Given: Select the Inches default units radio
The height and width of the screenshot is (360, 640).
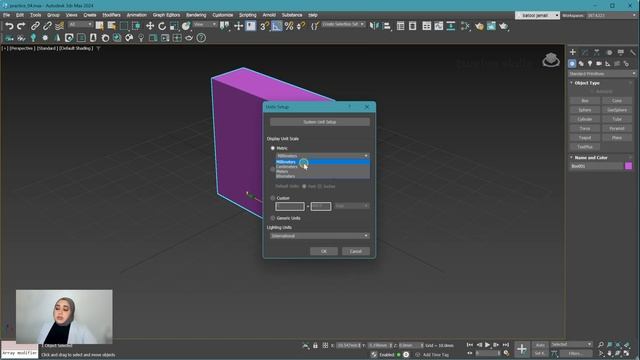Looking at the screenshot, I should click(320, 186).
